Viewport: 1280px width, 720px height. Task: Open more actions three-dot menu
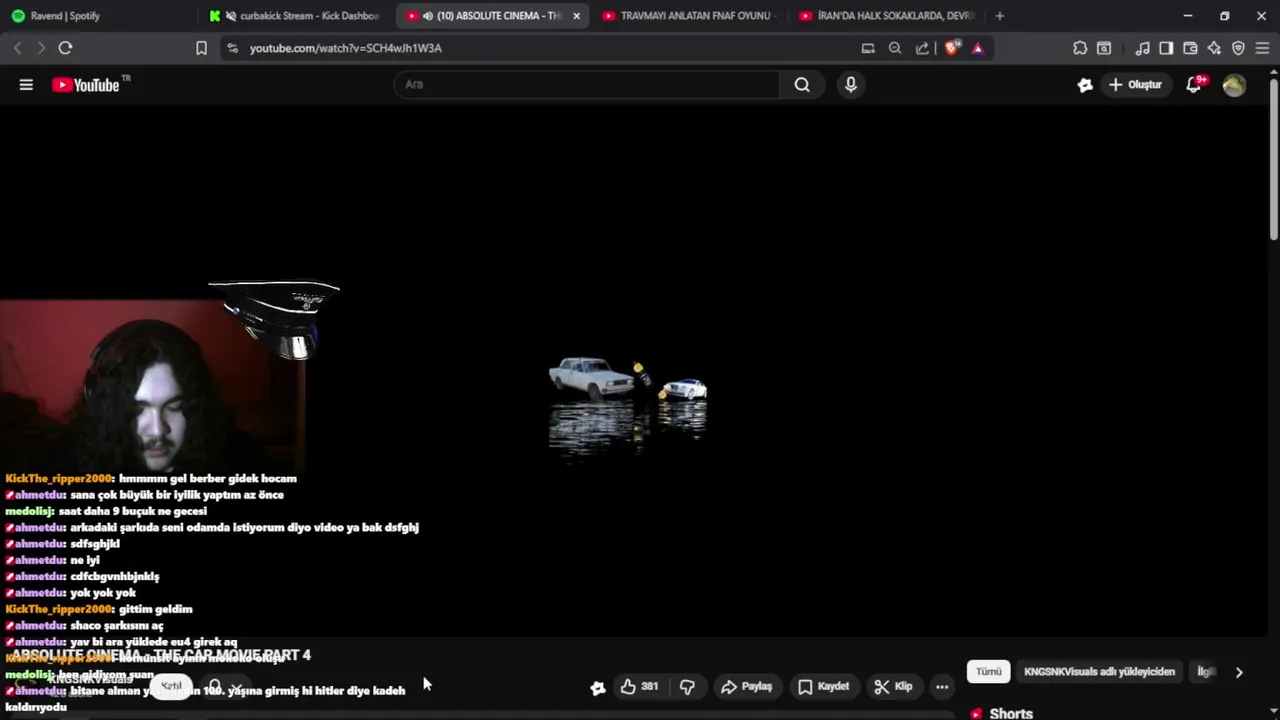pyautogui.click(x=942, y=687)
